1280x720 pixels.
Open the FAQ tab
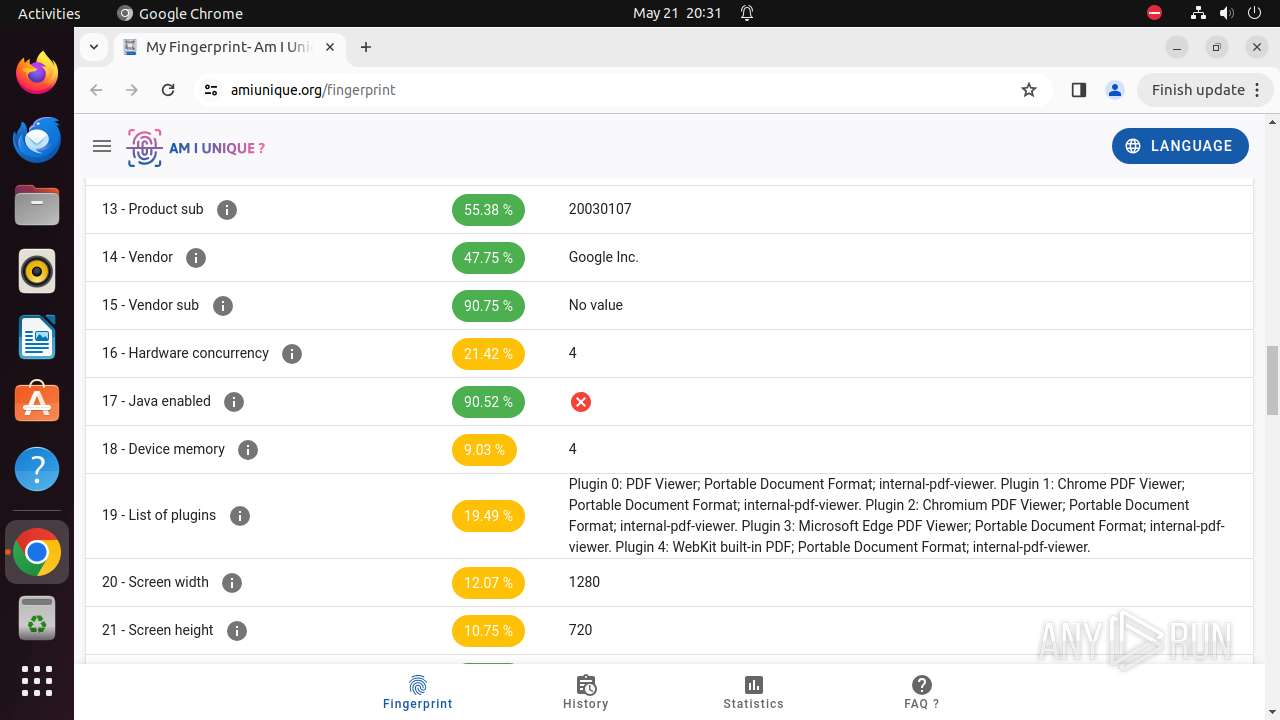pos(921,691)
